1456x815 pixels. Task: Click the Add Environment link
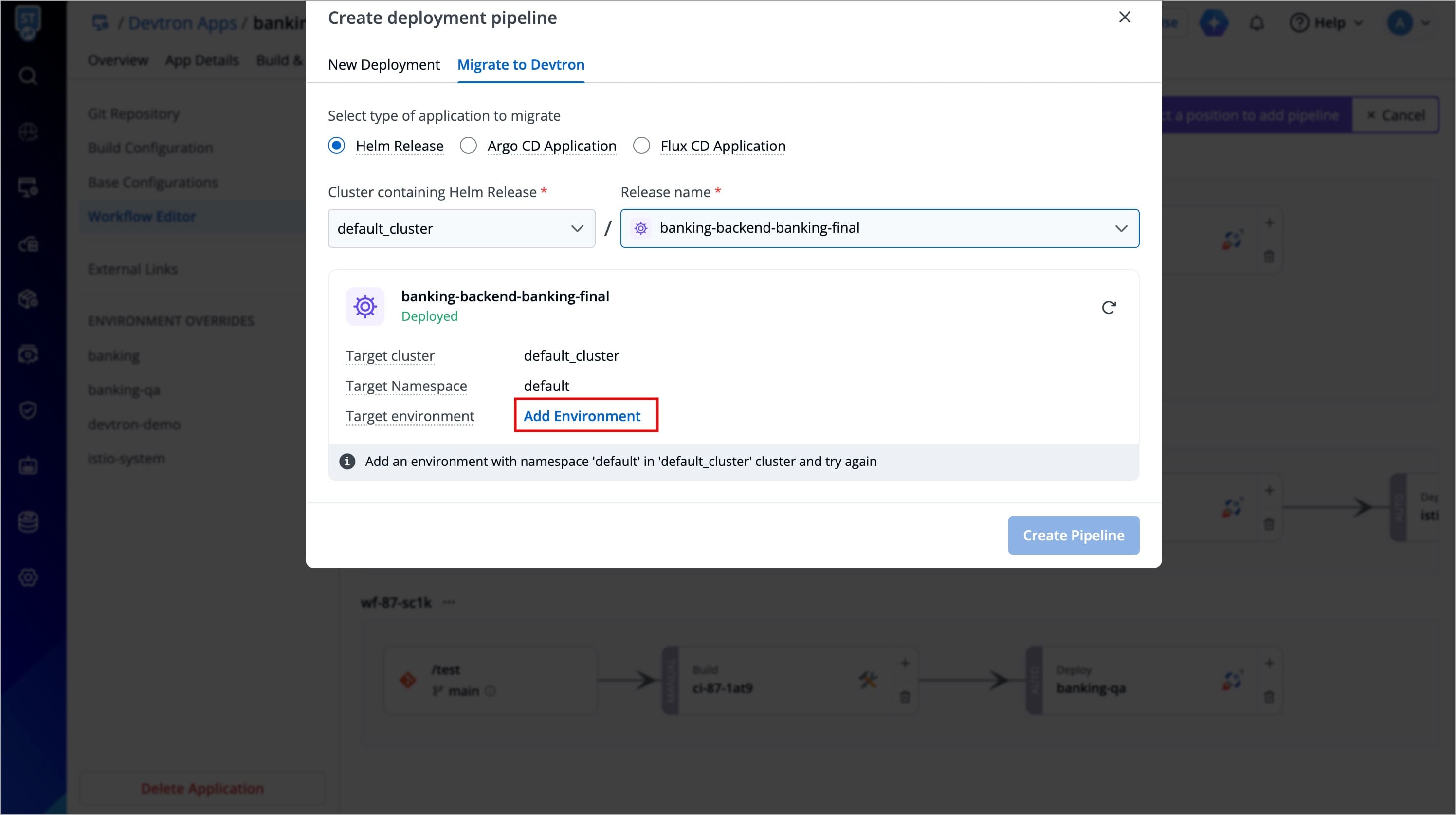[x=582, y=416]
